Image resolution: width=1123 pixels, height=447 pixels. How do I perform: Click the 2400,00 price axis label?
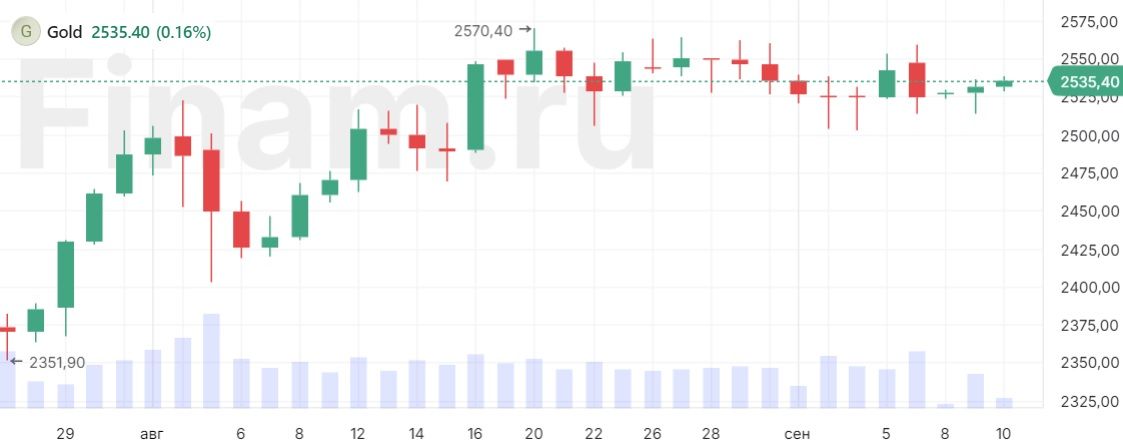click(x=1091, y=288)
